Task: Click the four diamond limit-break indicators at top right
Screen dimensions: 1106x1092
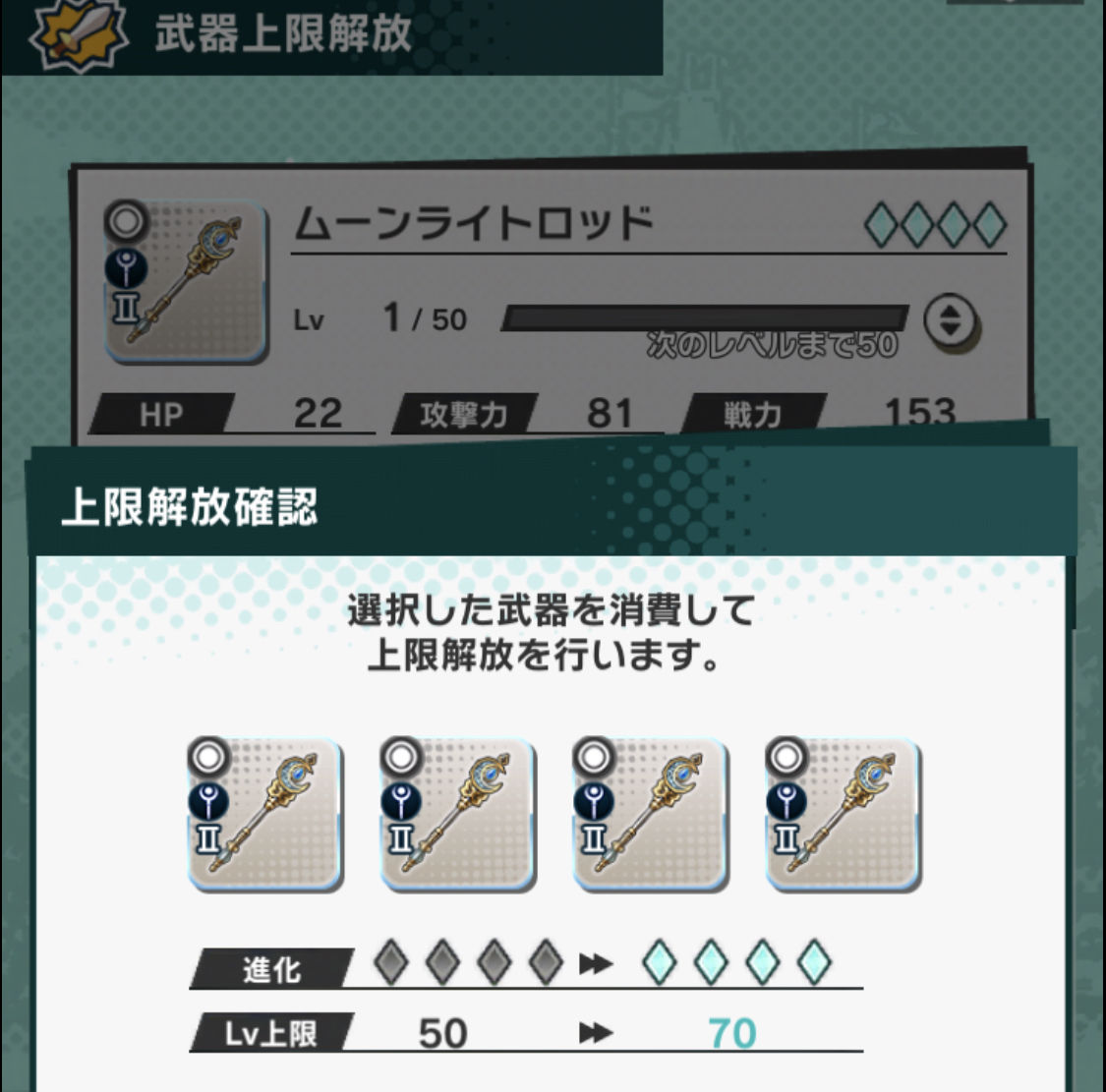Action: pyautogui.click(x=935, y=224)
